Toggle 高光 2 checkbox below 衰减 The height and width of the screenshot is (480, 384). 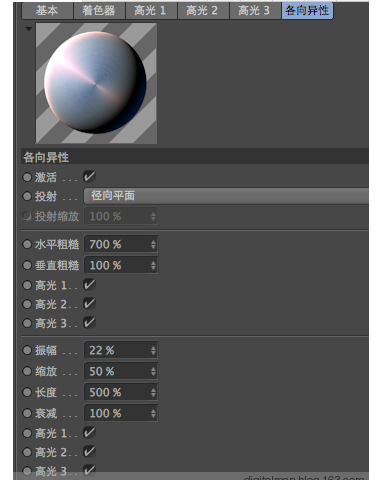tap(89, 452)
